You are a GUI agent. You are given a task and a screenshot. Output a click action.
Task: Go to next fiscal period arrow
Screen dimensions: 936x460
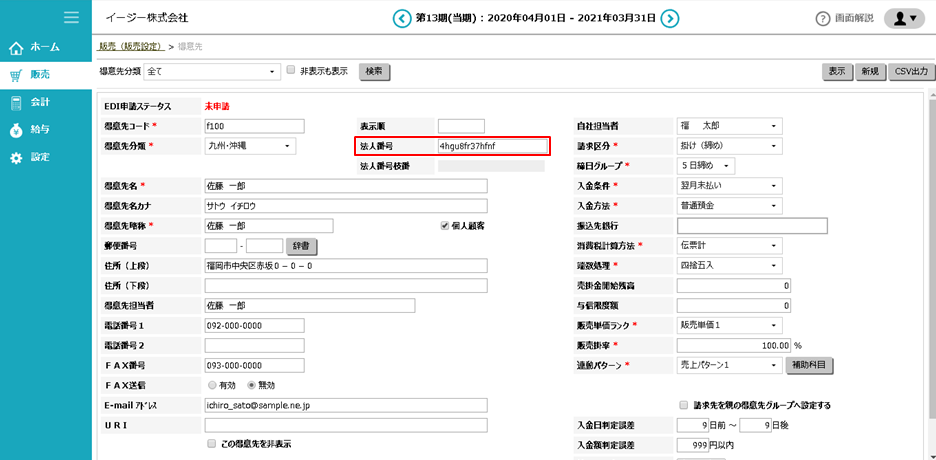670,18
